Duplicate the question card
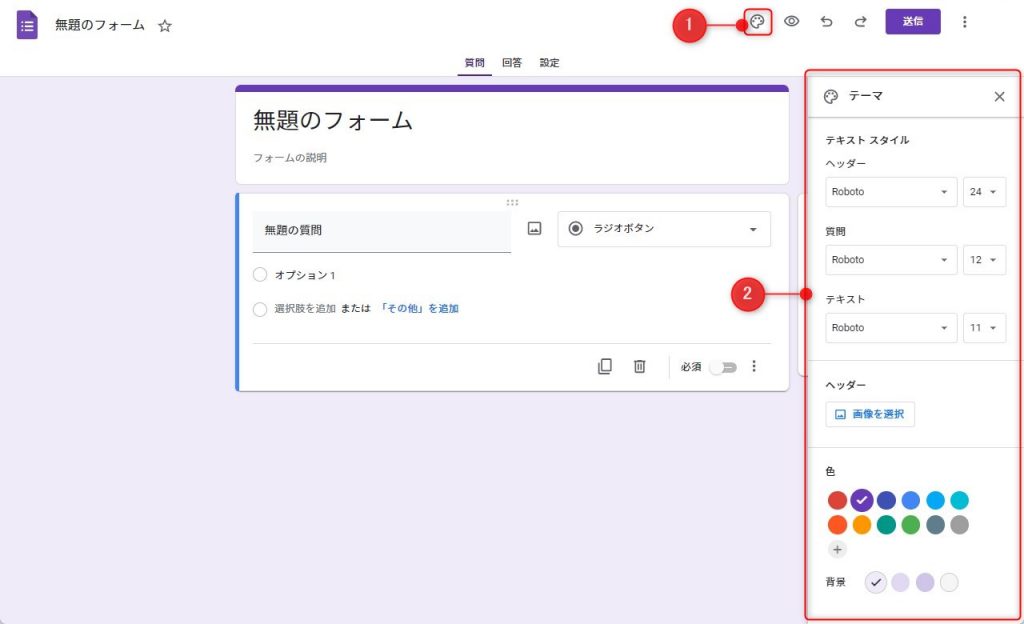 pos(605,366)
